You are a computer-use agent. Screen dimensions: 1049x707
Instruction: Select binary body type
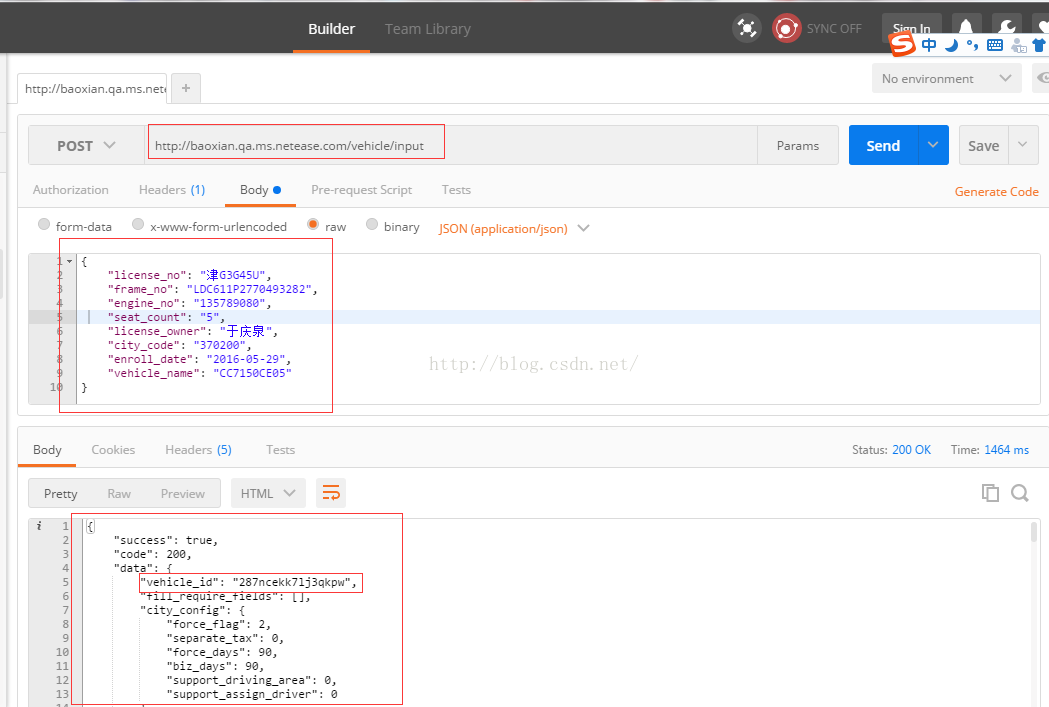372,224
